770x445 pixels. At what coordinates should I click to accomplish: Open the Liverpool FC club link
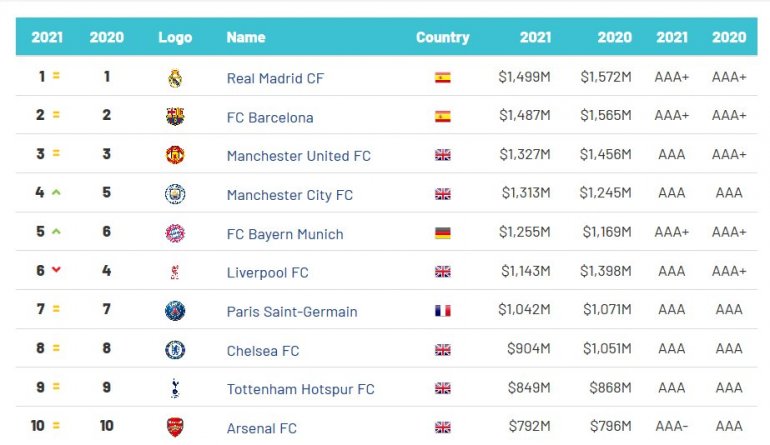pos(267,272)
